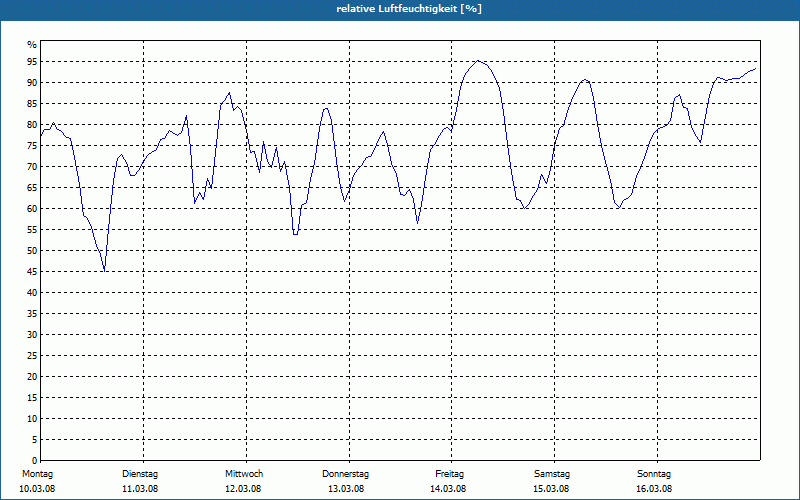This screenshot has width=800, height=500.
Task: Select the 65 y-axis label
Action: coord(32,188)
